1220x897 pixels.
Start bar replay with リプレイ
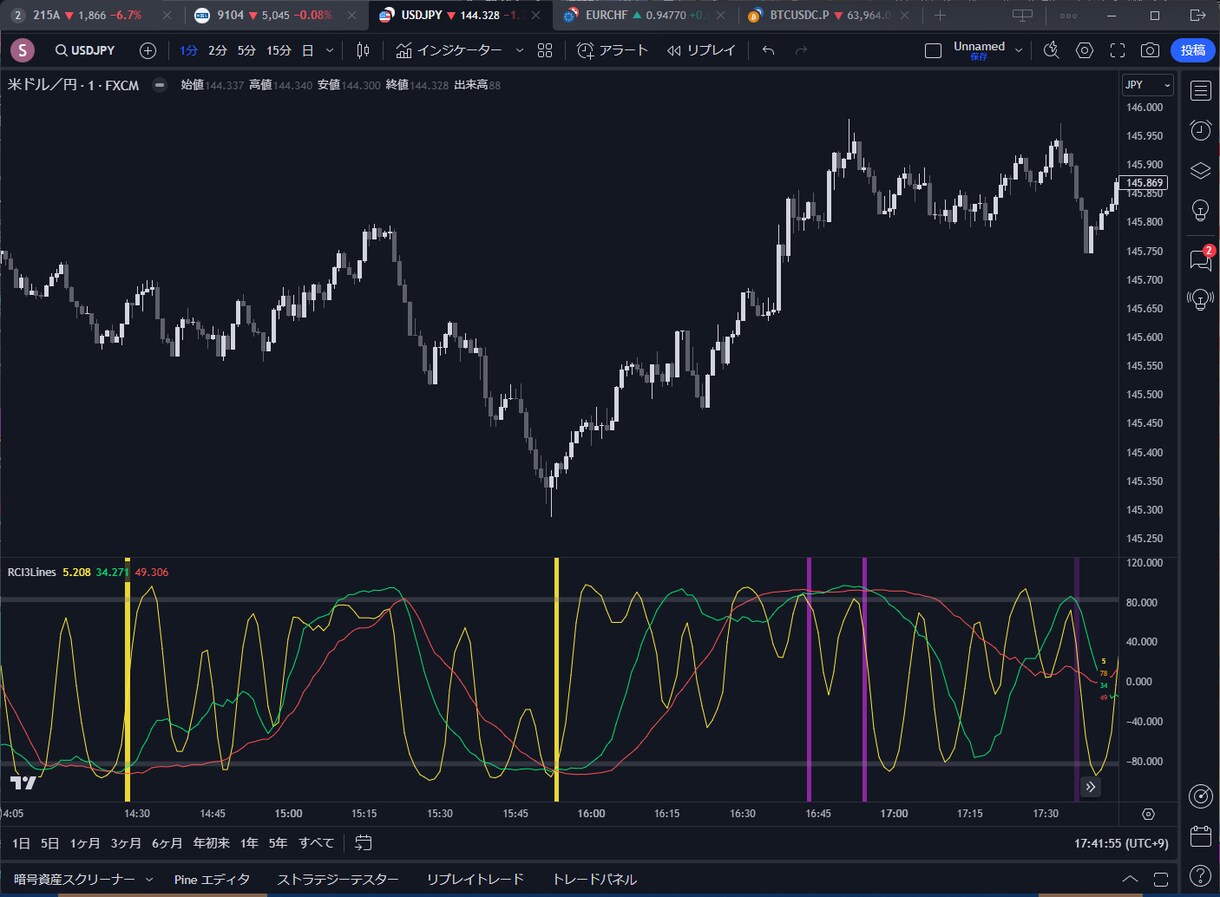point(701,51)
